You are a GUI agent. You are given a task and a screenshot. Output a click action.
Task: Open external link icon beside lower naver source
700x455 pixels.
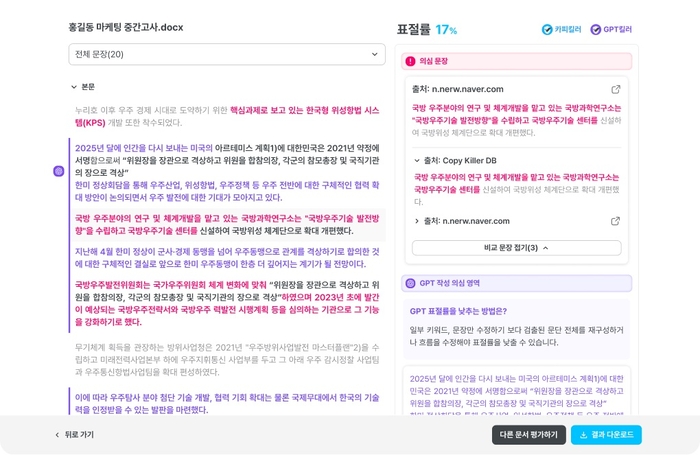point(615,221)
